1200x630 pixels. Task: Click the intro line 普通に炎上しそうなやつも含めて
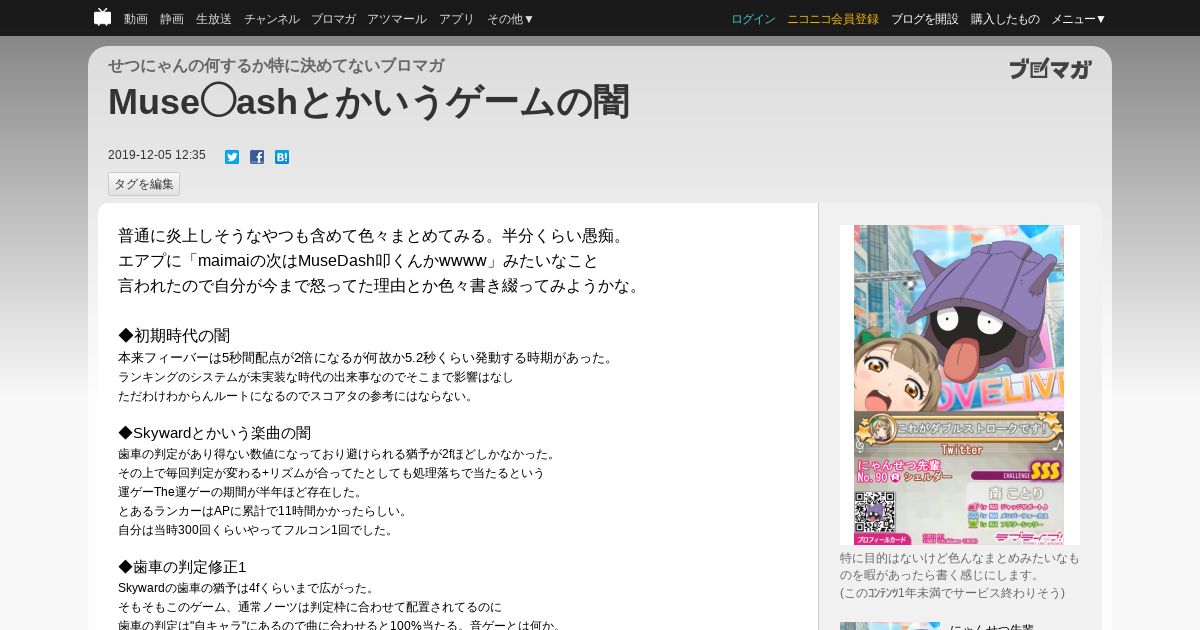373,236
